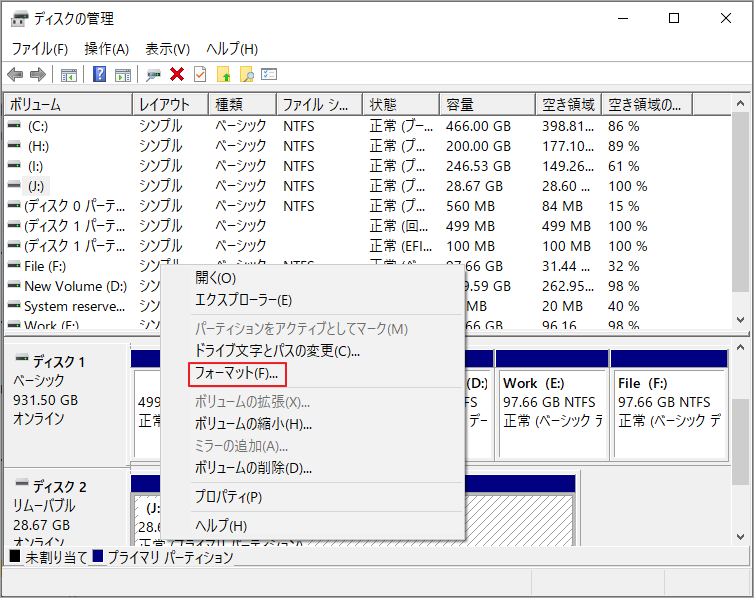Select the Work (E:) partition block

click(x=552, y=405)
